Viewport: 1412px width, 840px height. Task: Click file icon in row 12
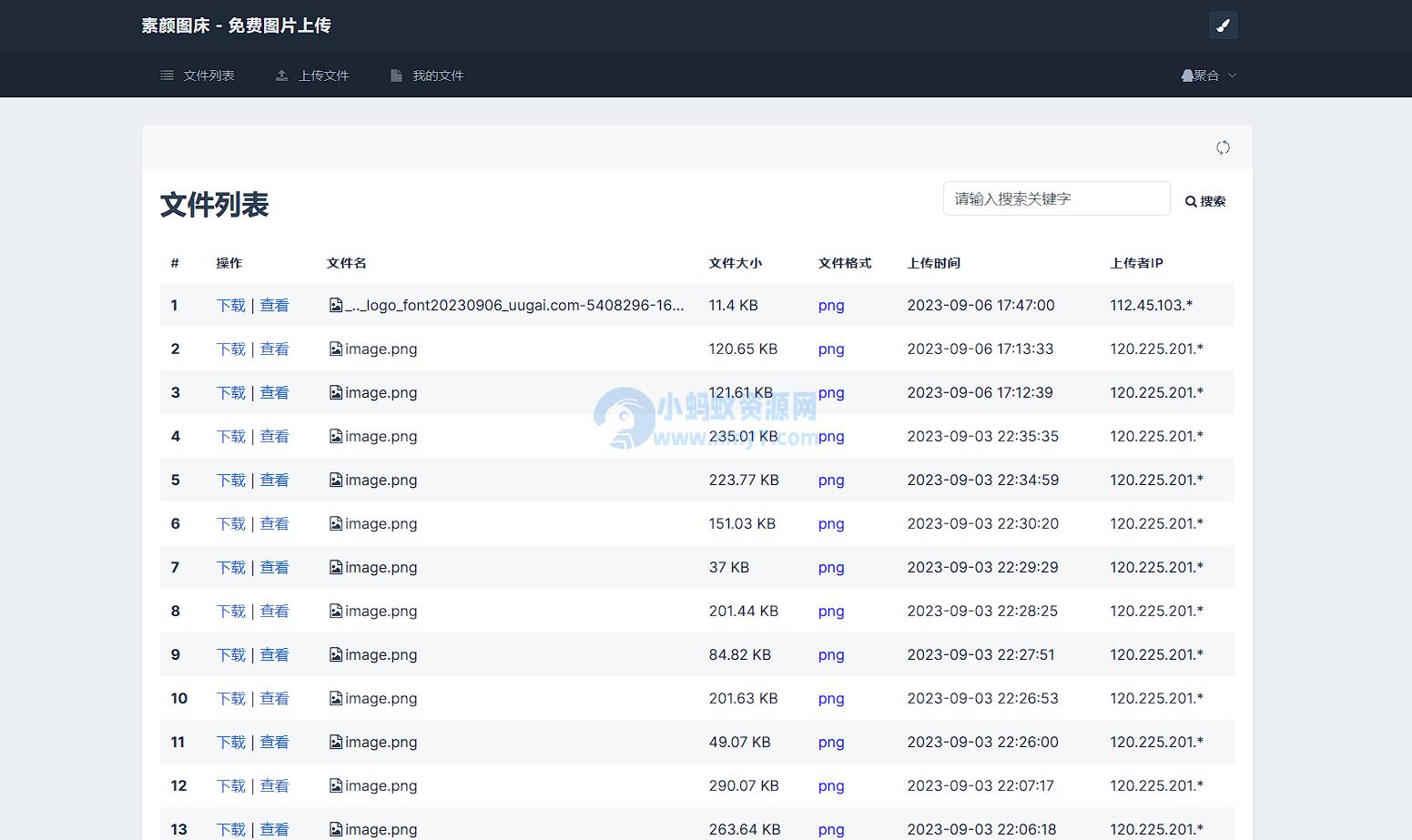pos(336,785)
